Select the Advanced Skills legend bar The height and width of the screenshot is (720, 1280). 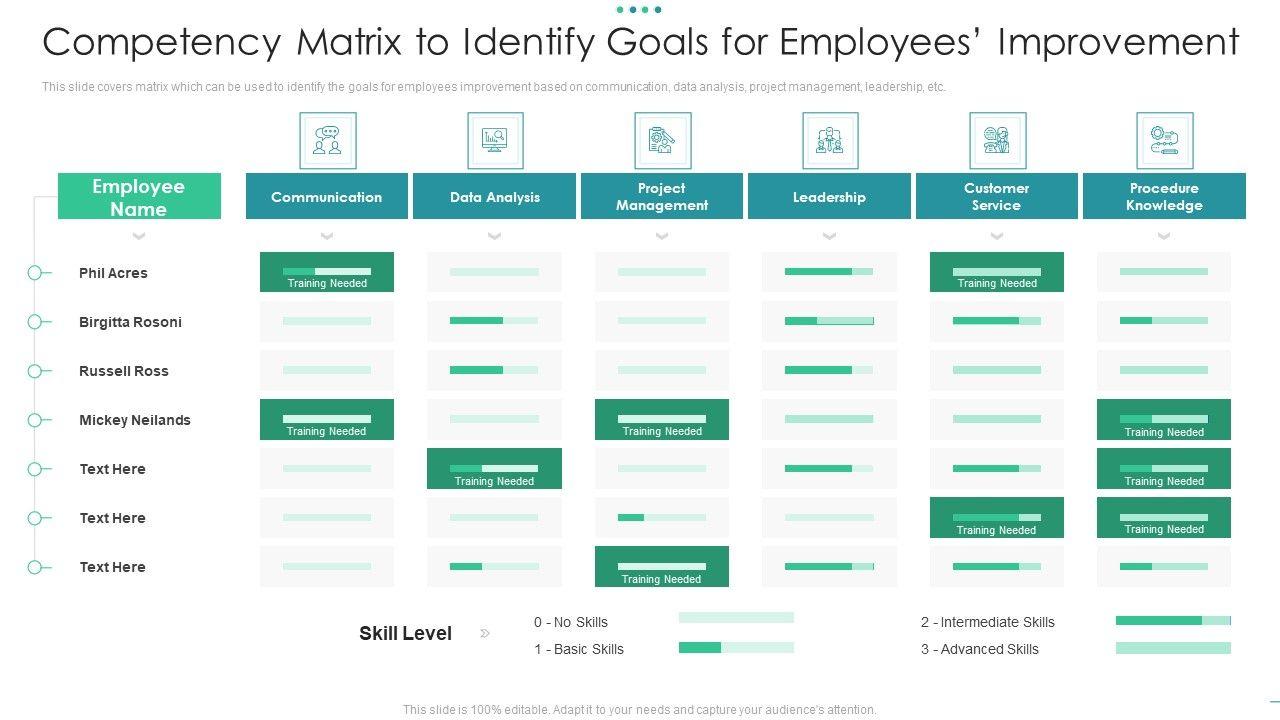point(1173,648)
